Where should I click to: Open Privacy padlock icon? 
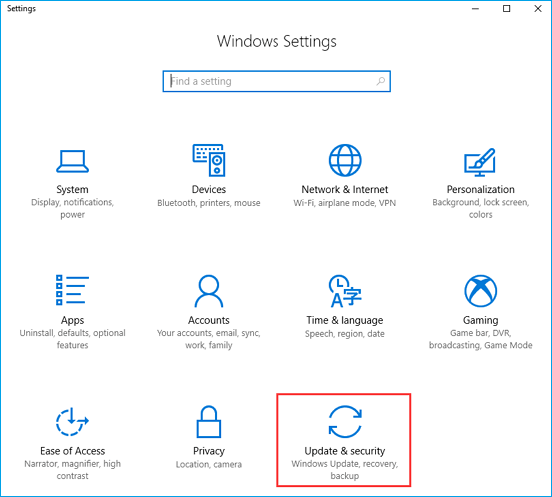click(x=209, y=422)
